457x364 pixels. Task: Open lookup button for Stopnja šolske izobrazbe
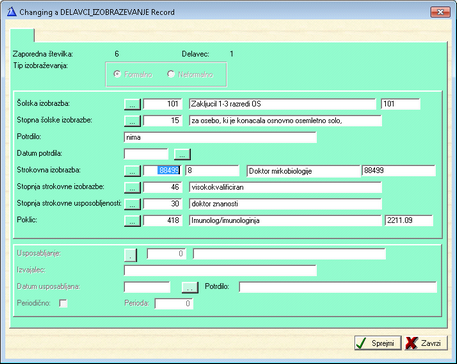click(x=132, y=121)
